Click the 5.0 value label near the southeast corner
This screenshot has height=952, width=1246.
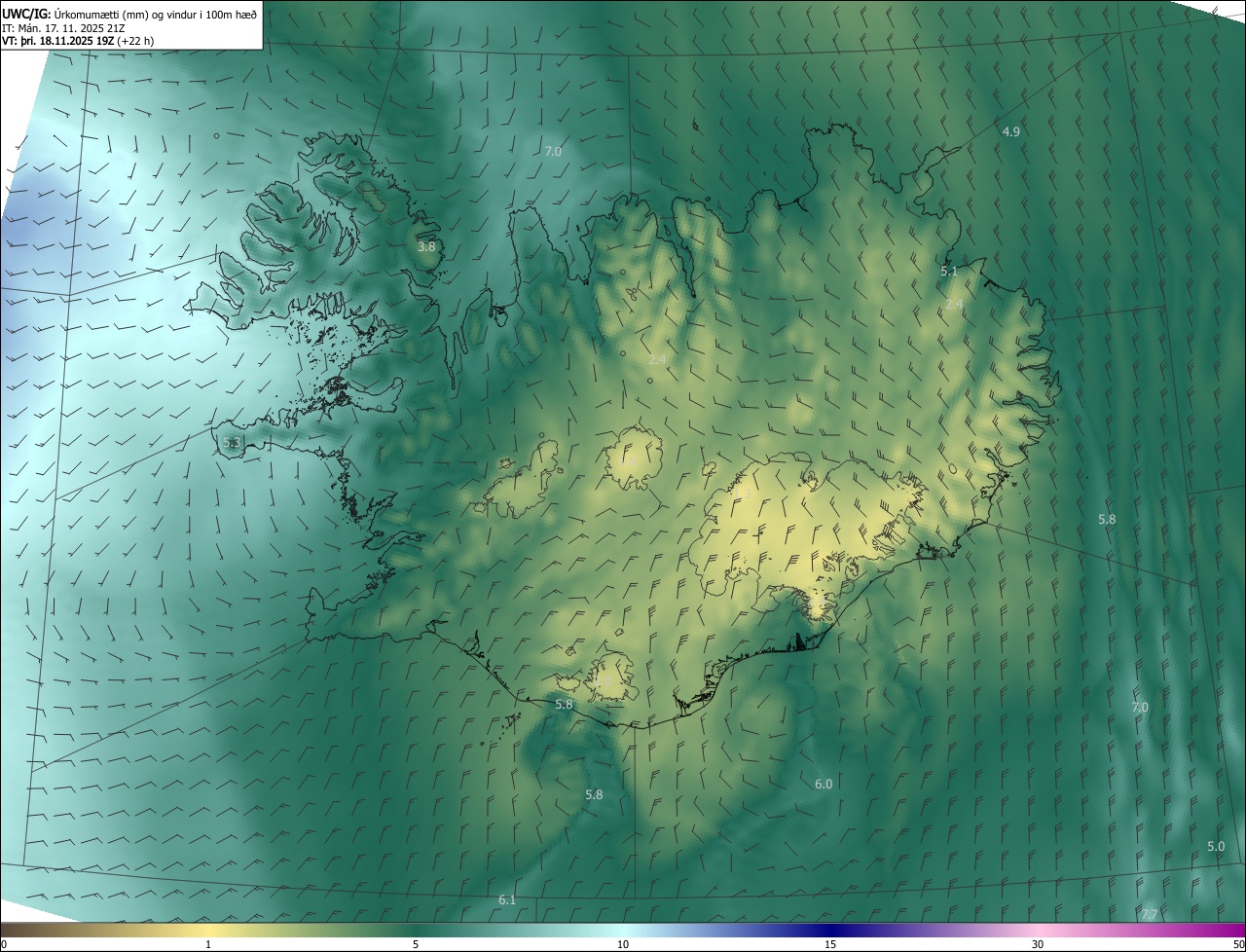pyautogui.click(x=1216, y=847)
